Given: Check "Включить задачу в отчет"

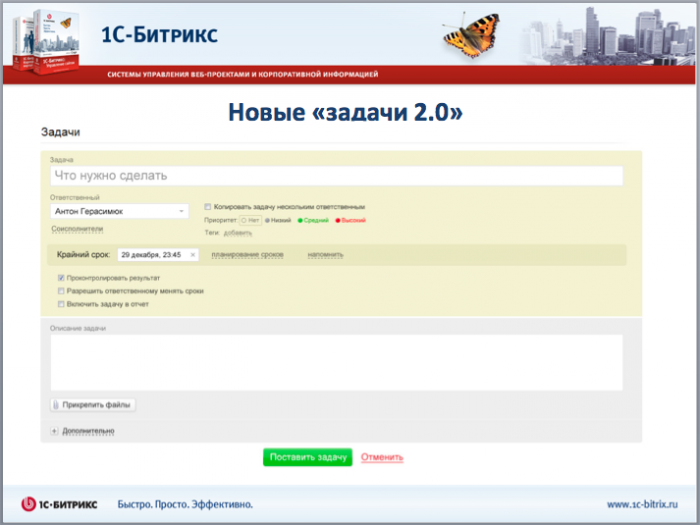Looking at the screenshot, I should (x=61, y=304).
